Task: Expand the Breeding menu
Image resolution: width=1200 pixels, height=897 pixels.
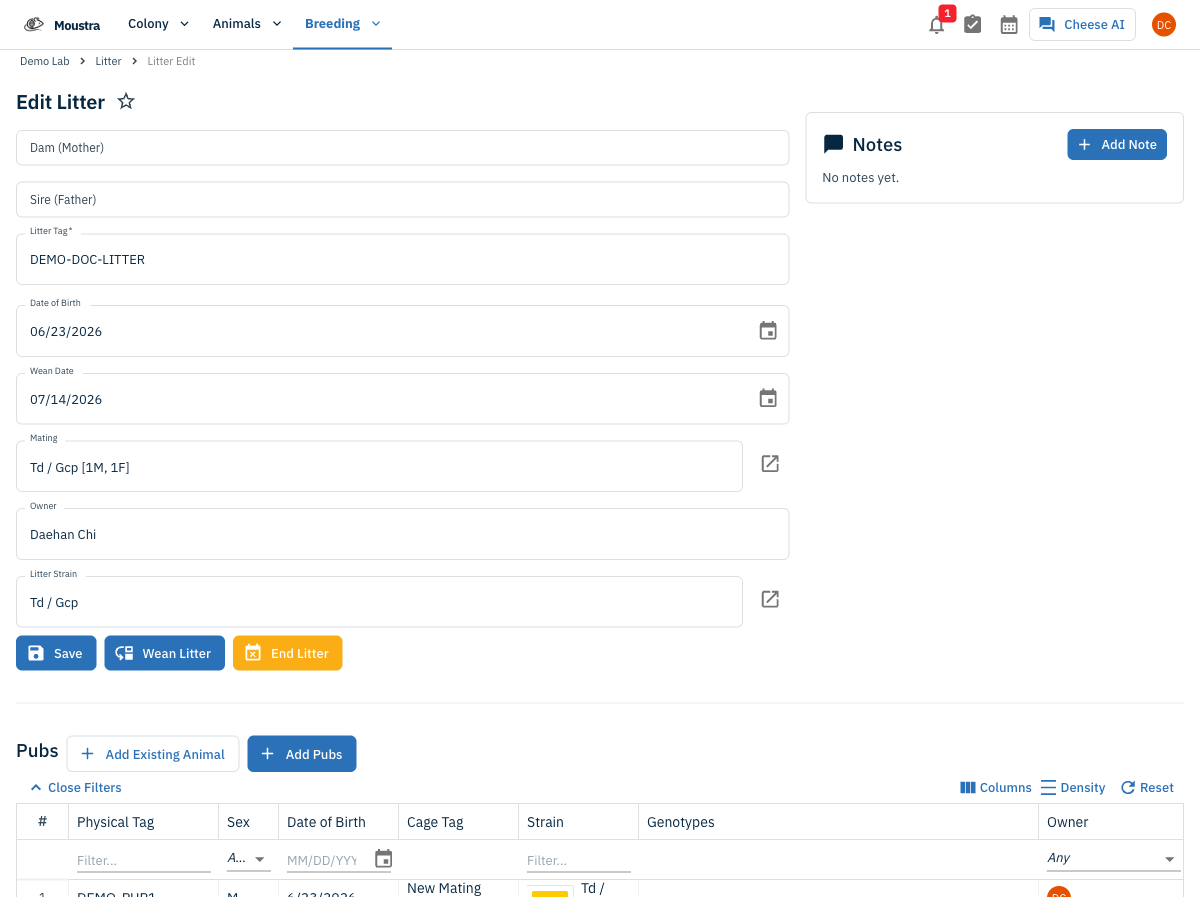Action: point(342,24)
